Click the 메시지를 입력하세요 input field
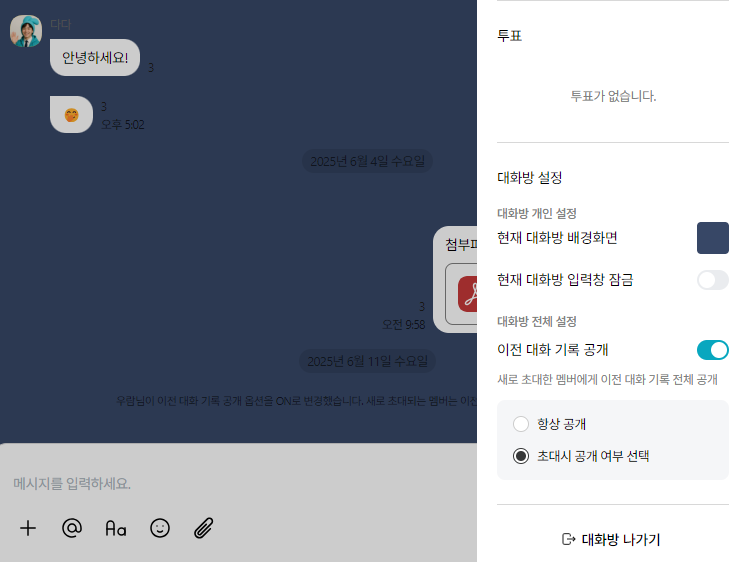 238,484
